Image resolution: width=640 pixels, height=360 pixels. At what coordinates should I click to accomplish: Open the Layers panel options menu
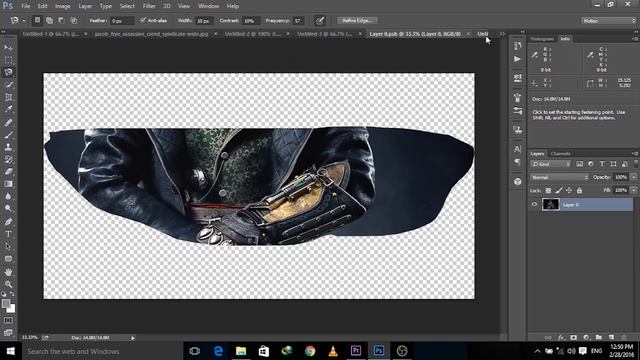click(635, 154)
